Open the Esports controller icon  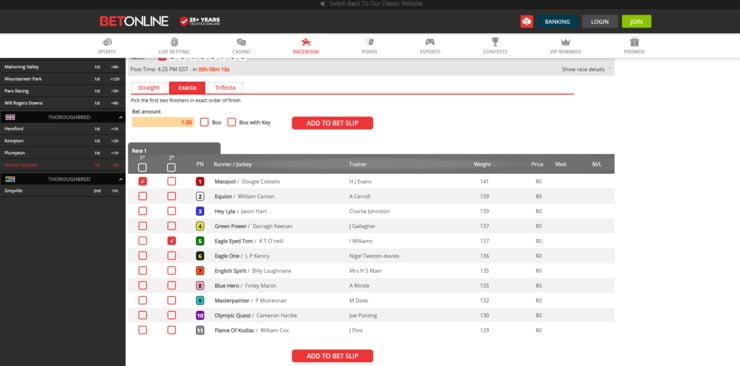(x=430, y=42)
